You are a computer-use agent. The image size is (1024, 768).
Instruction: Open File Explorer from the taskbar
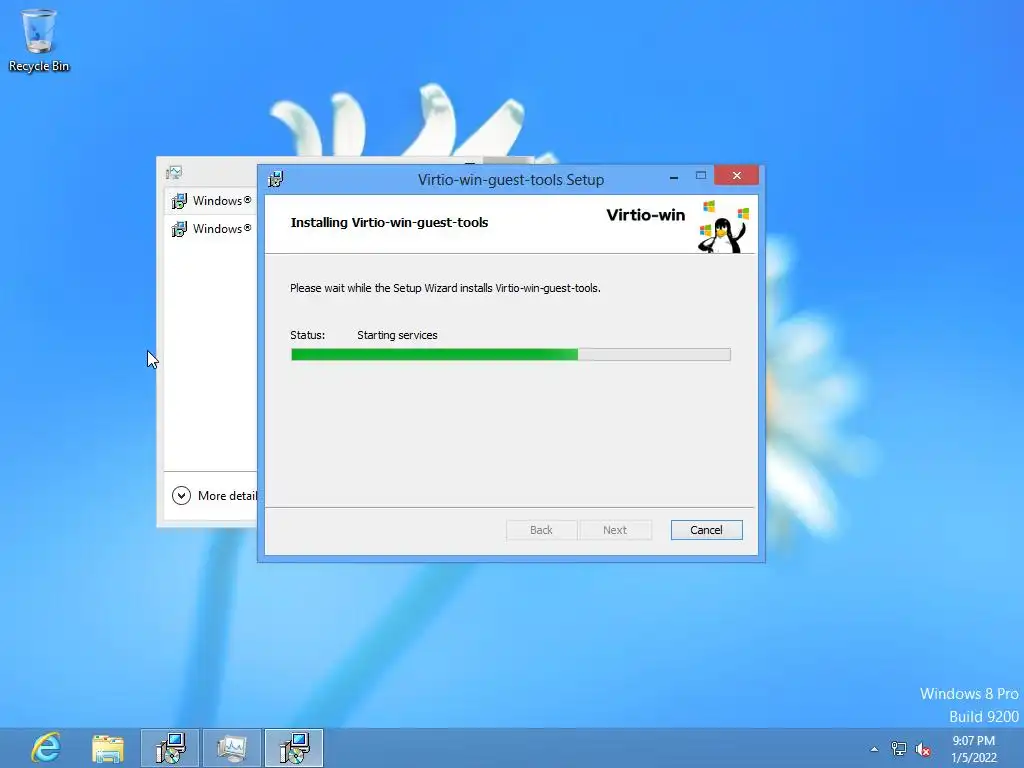(108, 748)
